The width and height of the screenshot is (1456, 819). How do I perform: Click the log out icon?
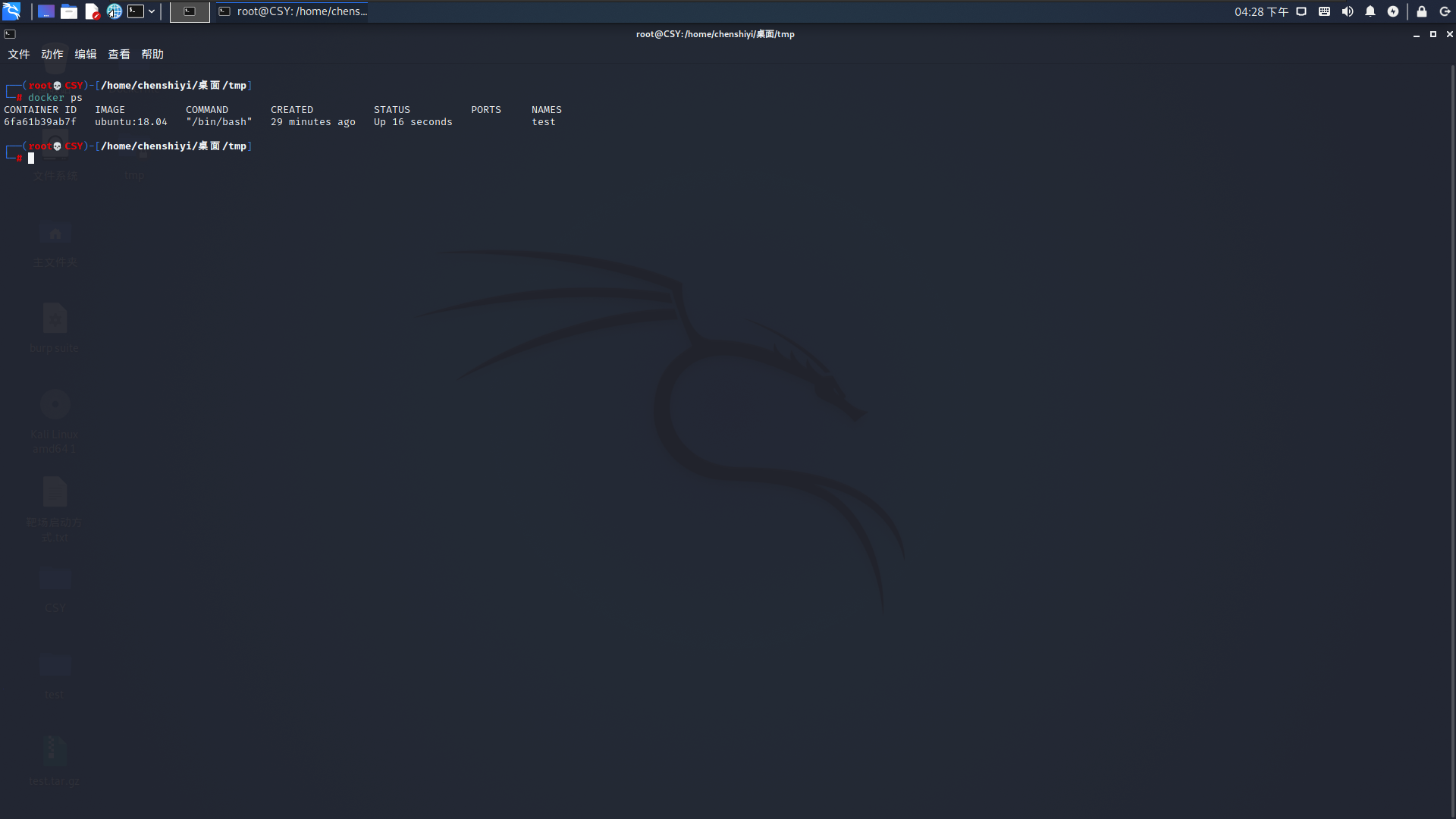coord(1445,11)
